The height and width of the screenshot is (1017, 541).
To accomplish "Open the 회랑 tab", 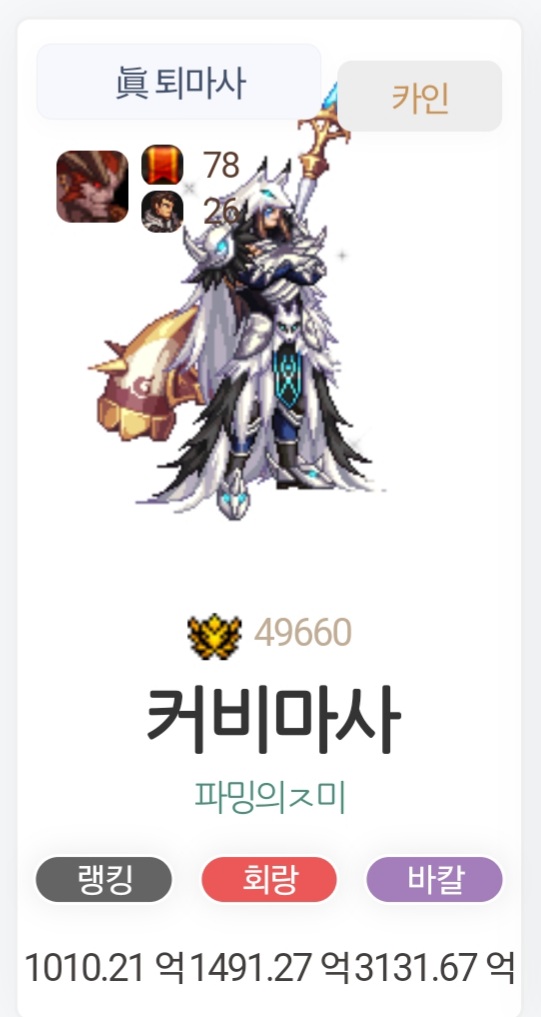I will pyautogui.click(x=269, y=879).
